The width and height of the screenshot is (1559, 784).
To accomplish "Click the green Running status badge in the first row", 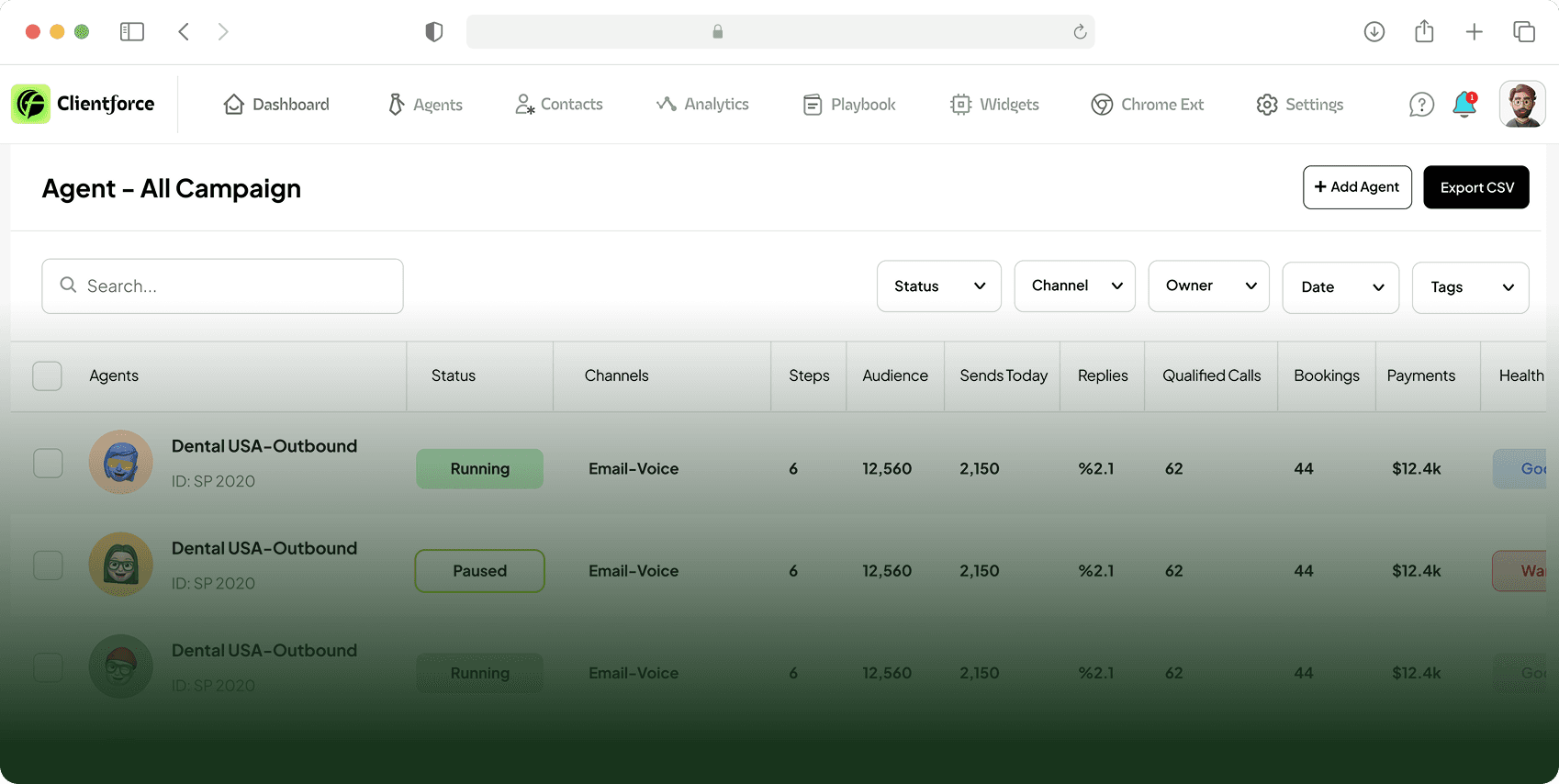I will tap(479, 469).
